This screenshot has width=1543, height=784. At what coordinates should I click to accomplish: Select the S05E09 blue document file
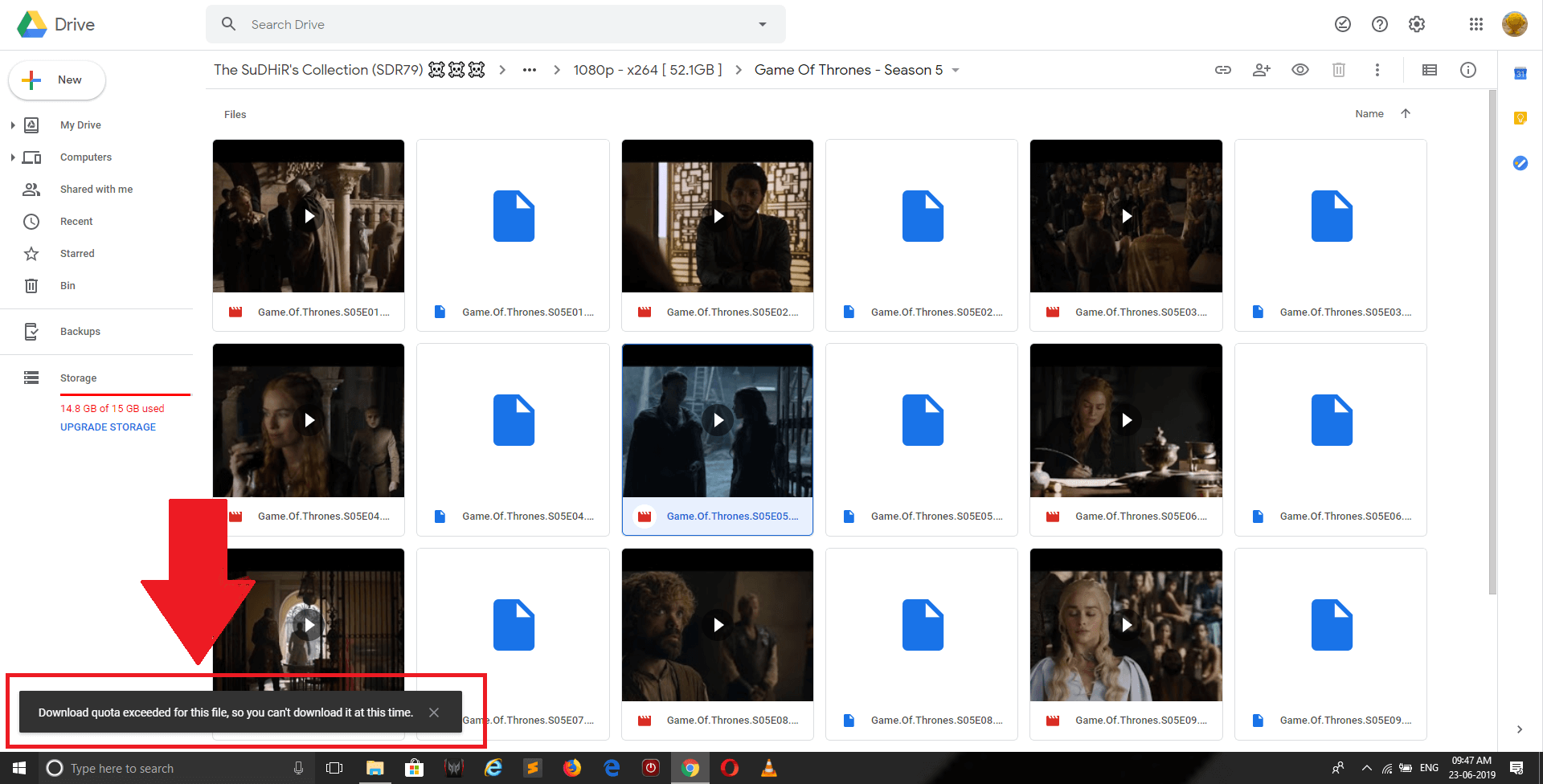[1331, 644]
